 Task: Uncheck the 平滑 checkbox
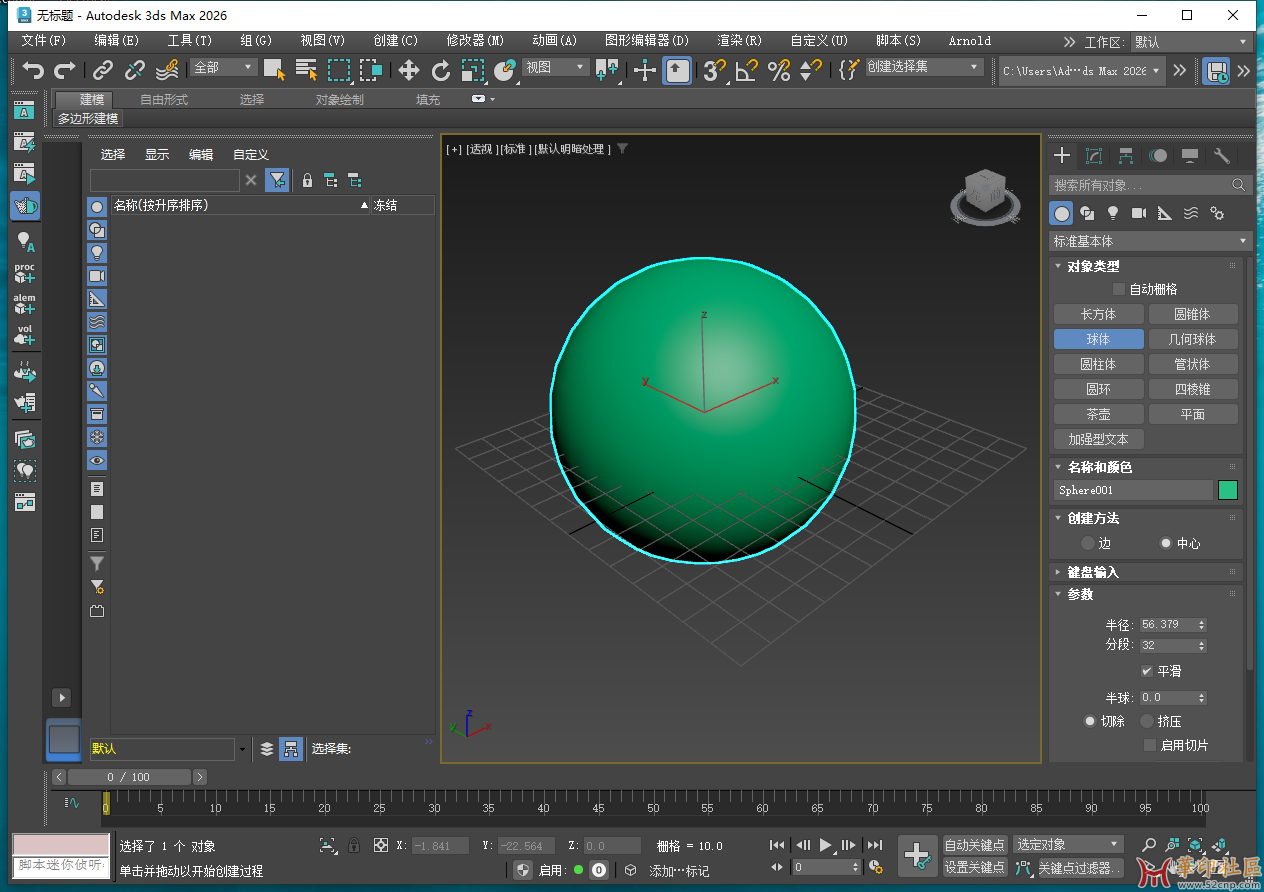pos(1147,671)
